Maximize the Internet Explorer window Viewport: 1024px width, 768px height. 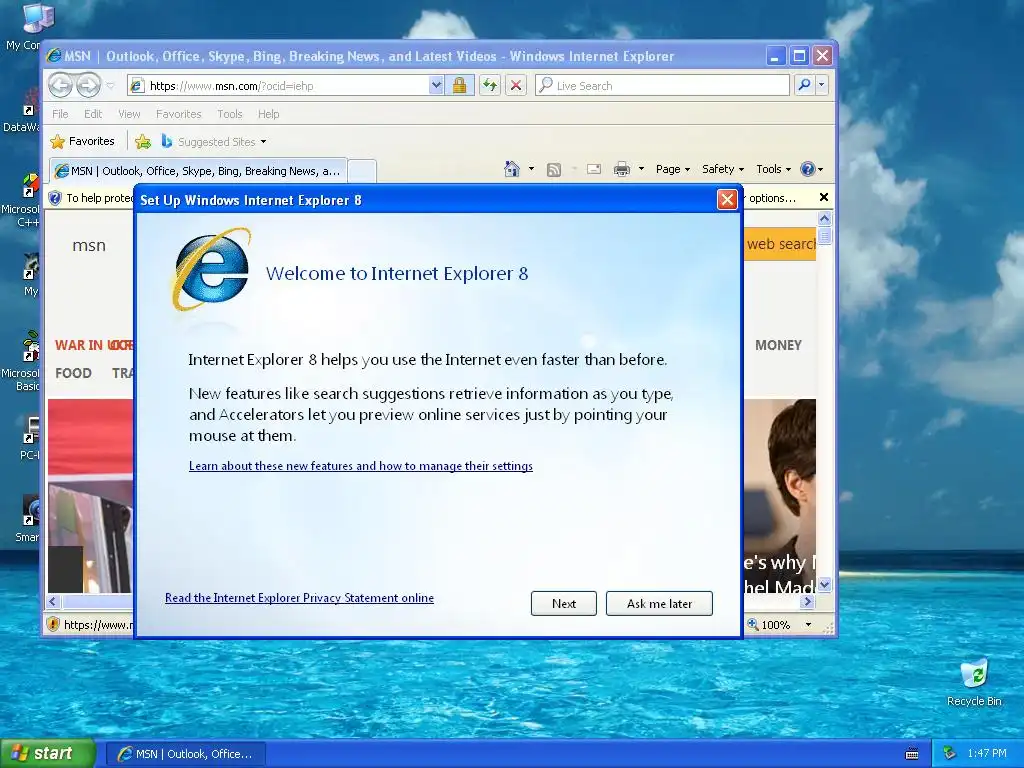click(x=799, y=56)
